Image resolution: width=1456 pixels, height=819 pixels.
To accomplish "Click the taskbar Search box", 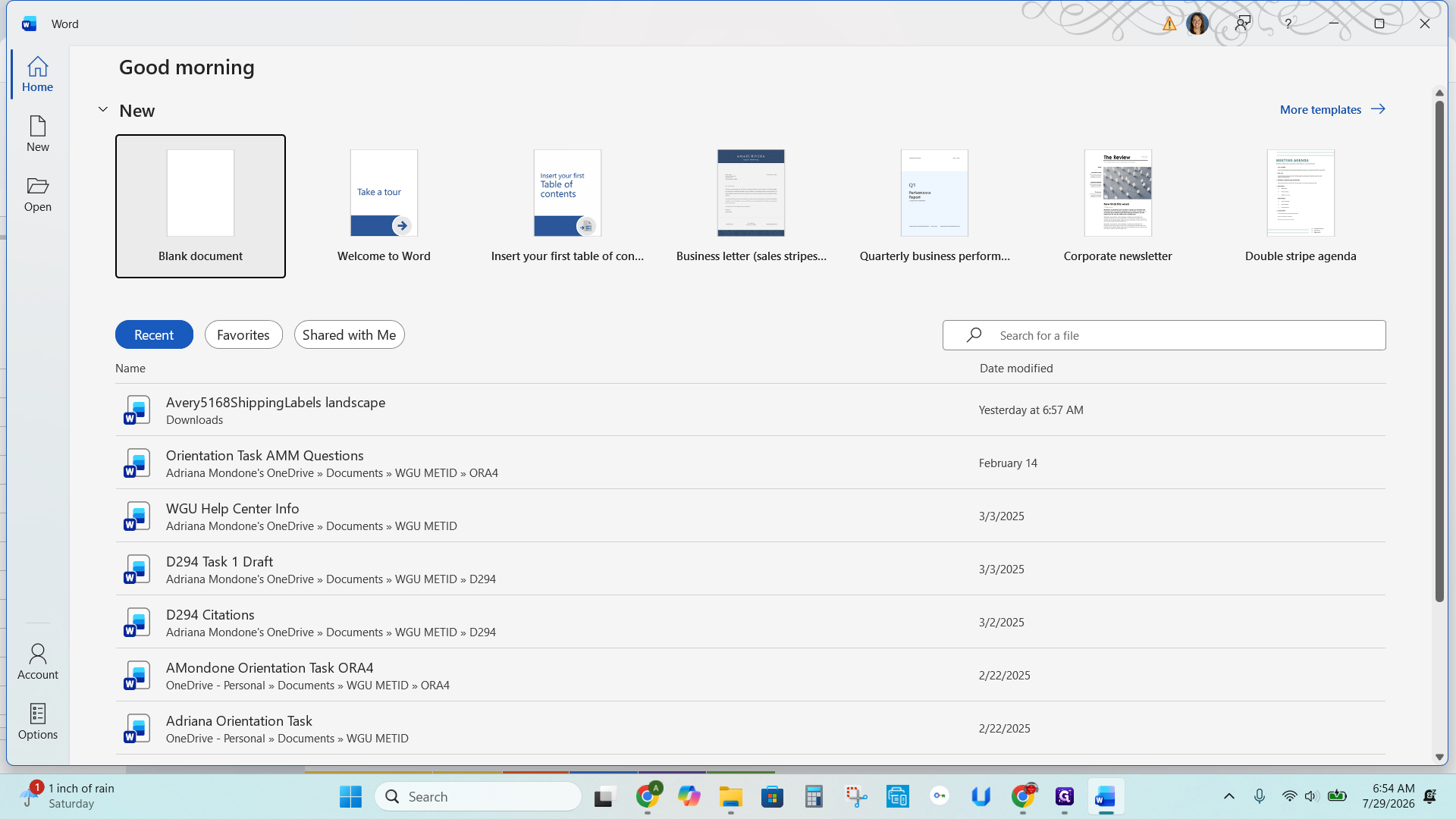I will pos(478,796).
